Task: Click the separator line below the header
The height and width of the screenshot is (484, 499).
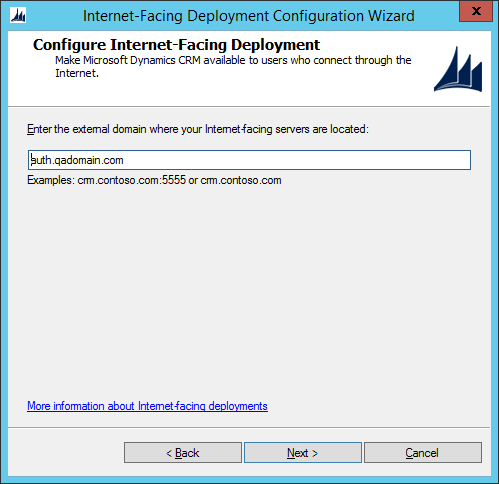Action: coord(249,107)
